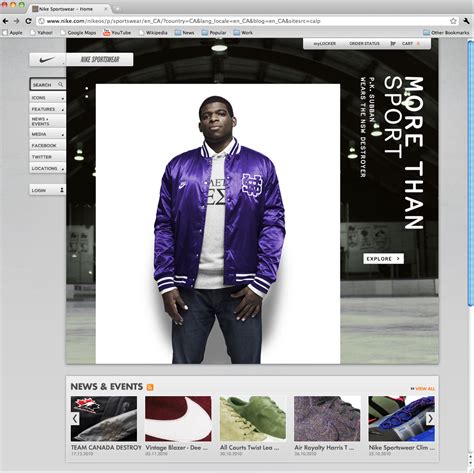Open the News + Events sidebar item

48,121
